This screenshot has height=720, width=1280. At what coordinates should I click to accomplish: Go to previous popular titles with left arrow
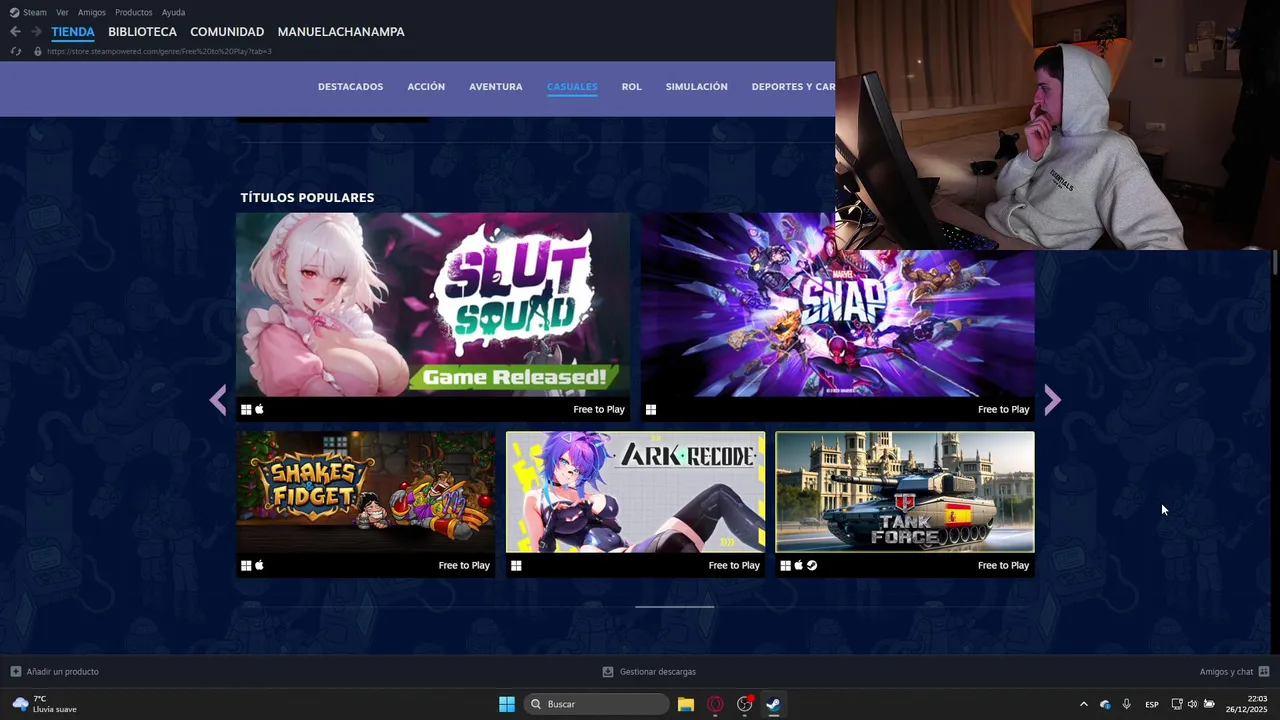(218, 400)
